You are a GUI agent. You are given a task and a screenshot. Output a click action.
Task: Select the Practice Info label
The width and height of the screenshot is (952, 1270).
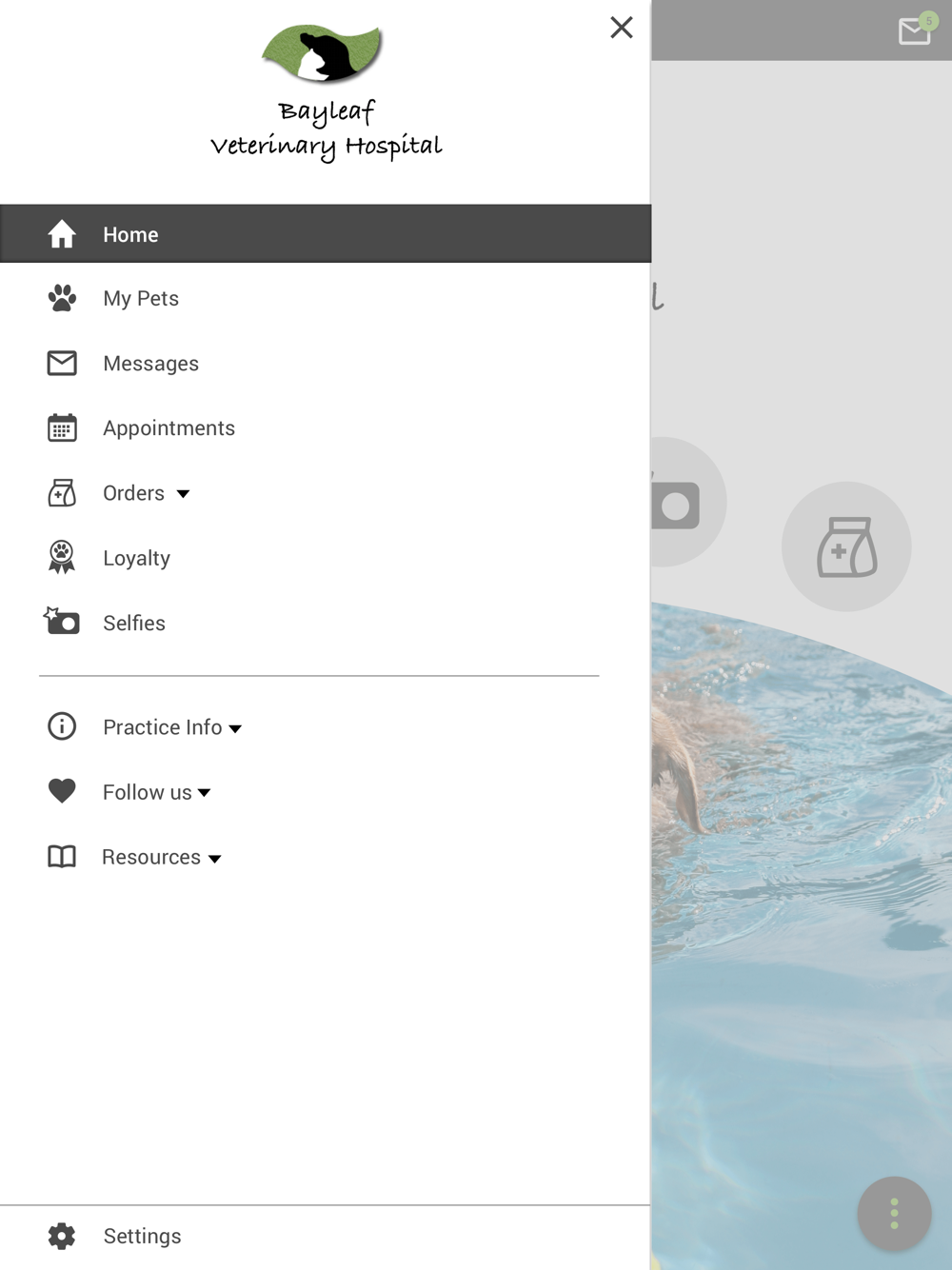(x=163, y=727)
